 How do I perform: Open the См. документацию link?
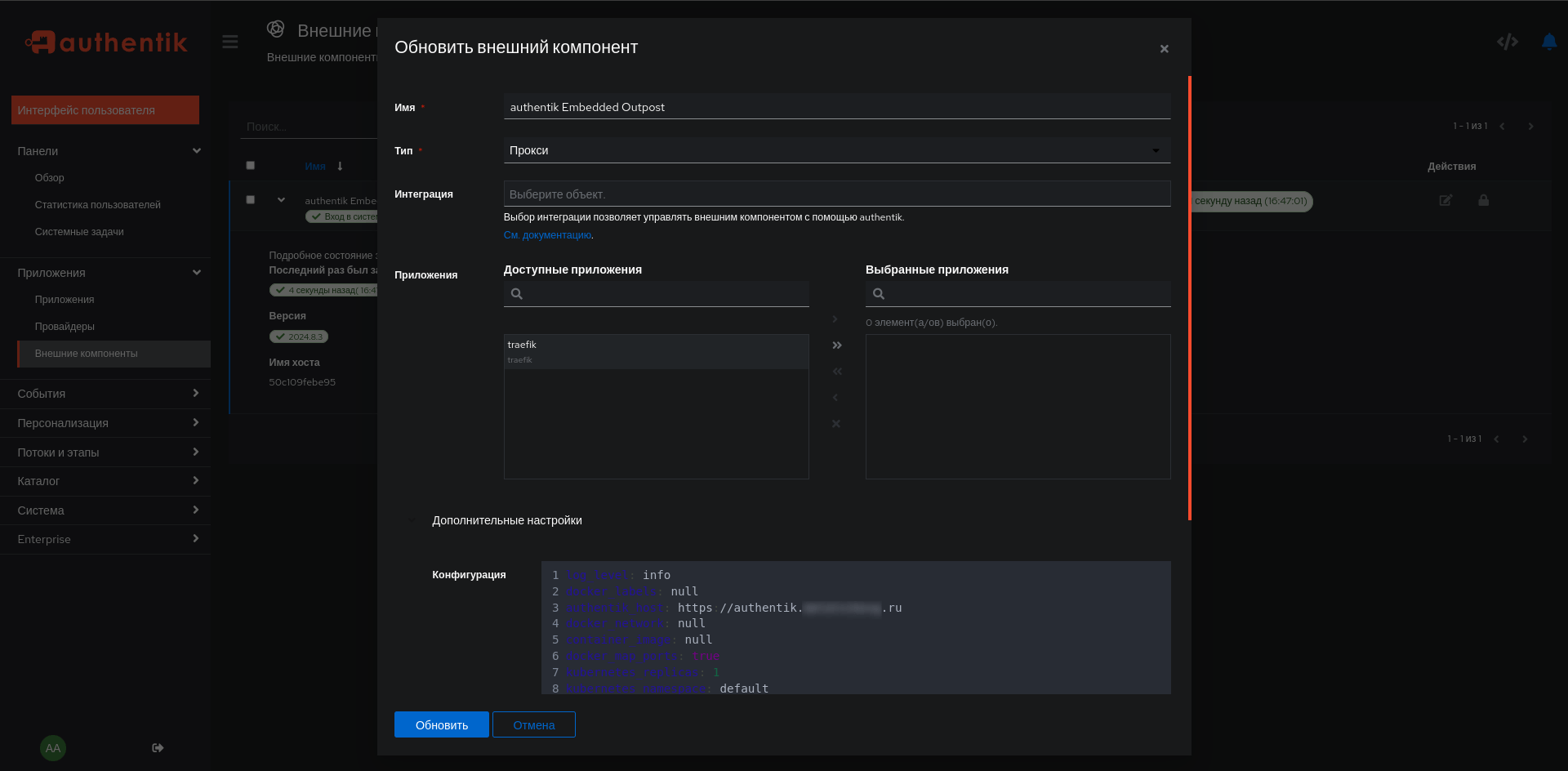[x=547, y=235]
